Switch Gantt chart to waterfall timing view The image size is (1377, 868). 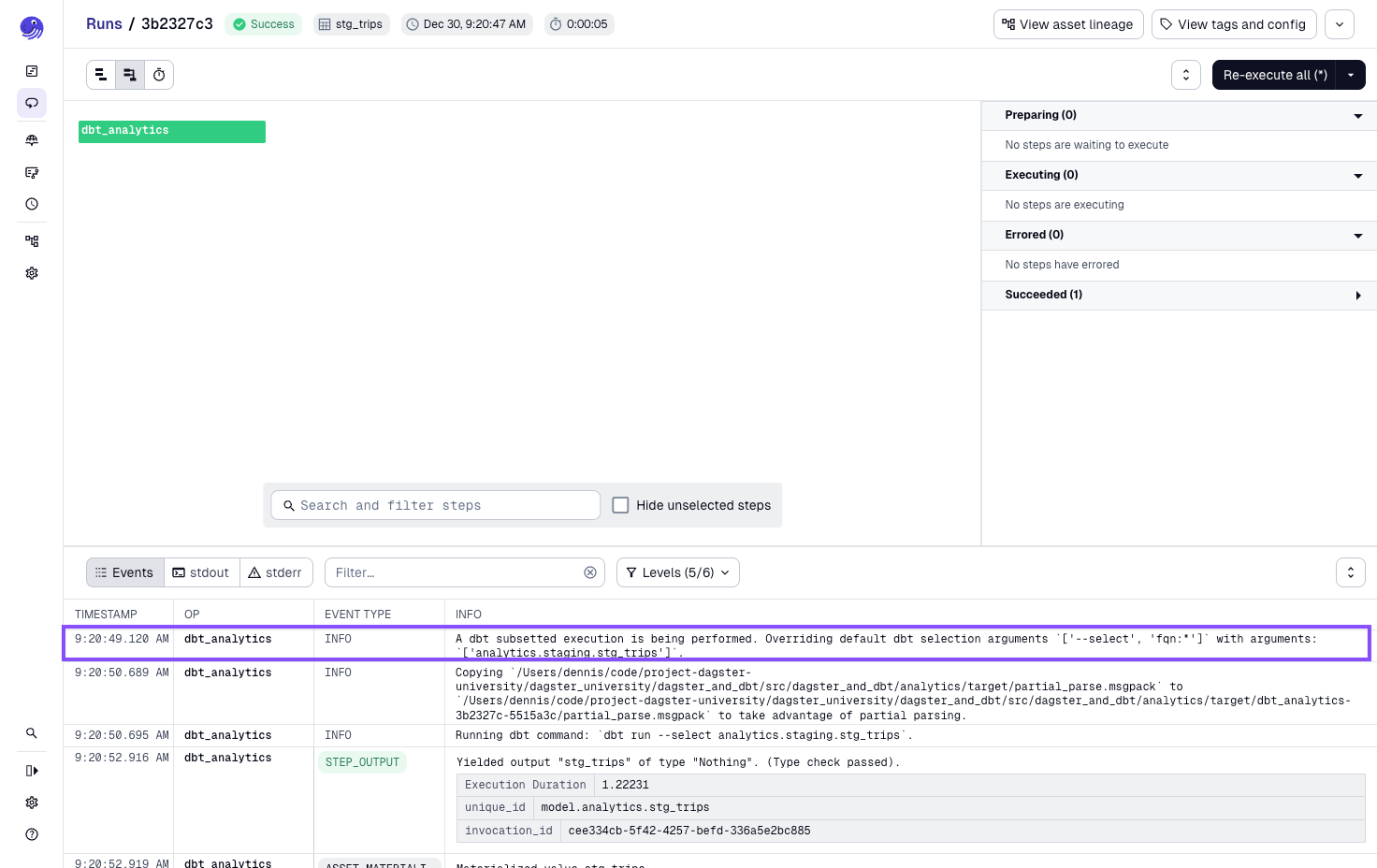[159, 74]
